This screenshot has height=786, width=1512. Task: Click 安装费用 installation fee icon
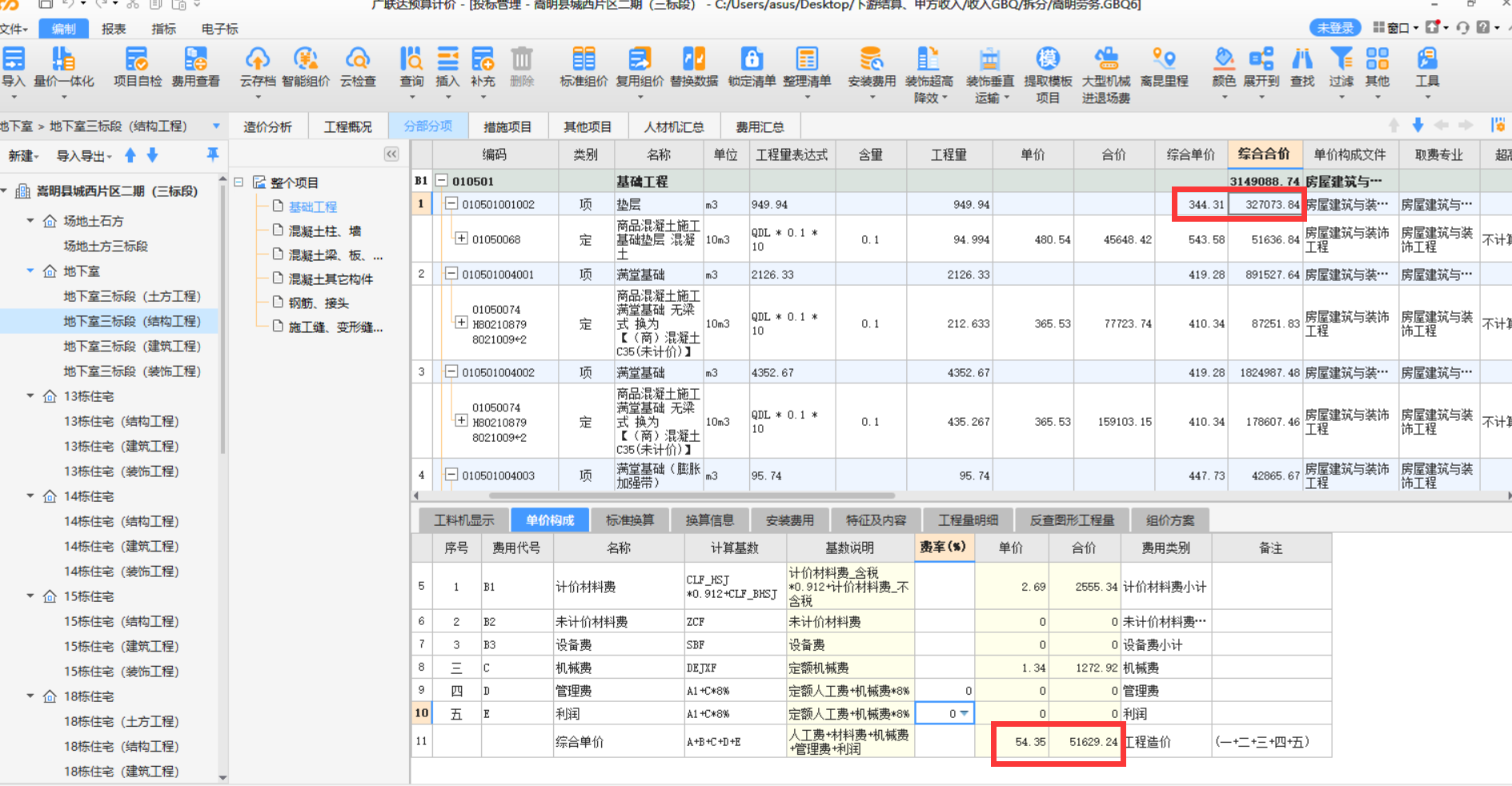(871, 58)
